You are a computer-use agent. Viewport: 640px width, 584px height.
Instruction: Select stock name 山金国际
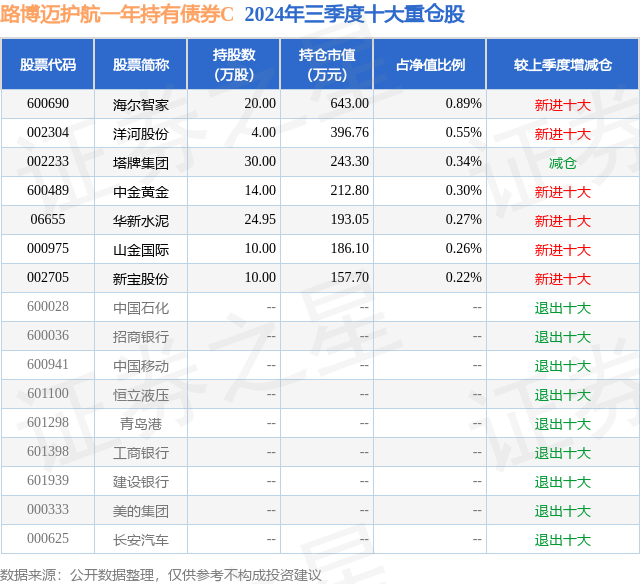click(141, 250)
